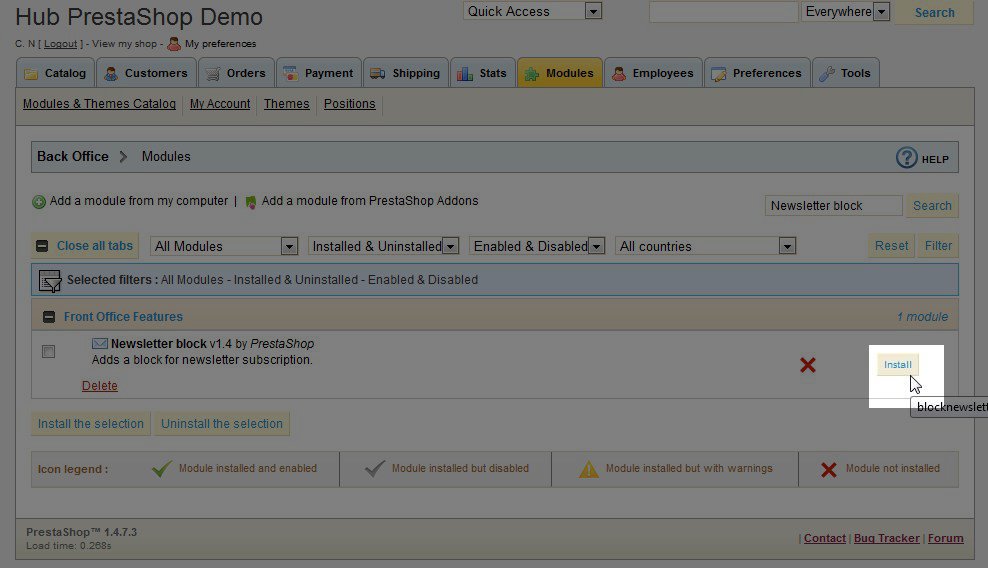Click the red X not-installed status icon
This screenshot has width=988, height=568.
pyautogui.click(x=808, y=365)
